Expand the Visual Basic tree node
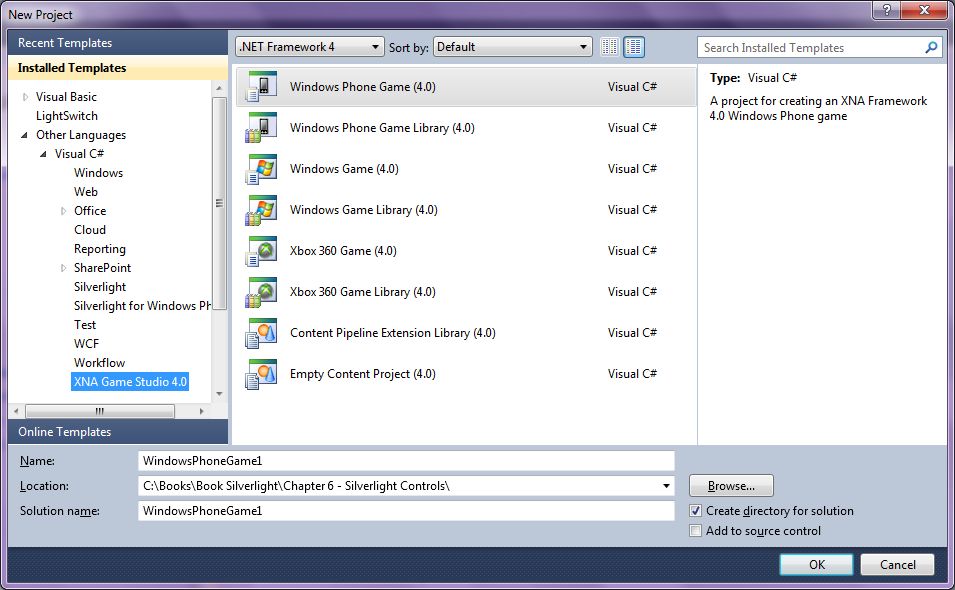 (x=25, y=97)
